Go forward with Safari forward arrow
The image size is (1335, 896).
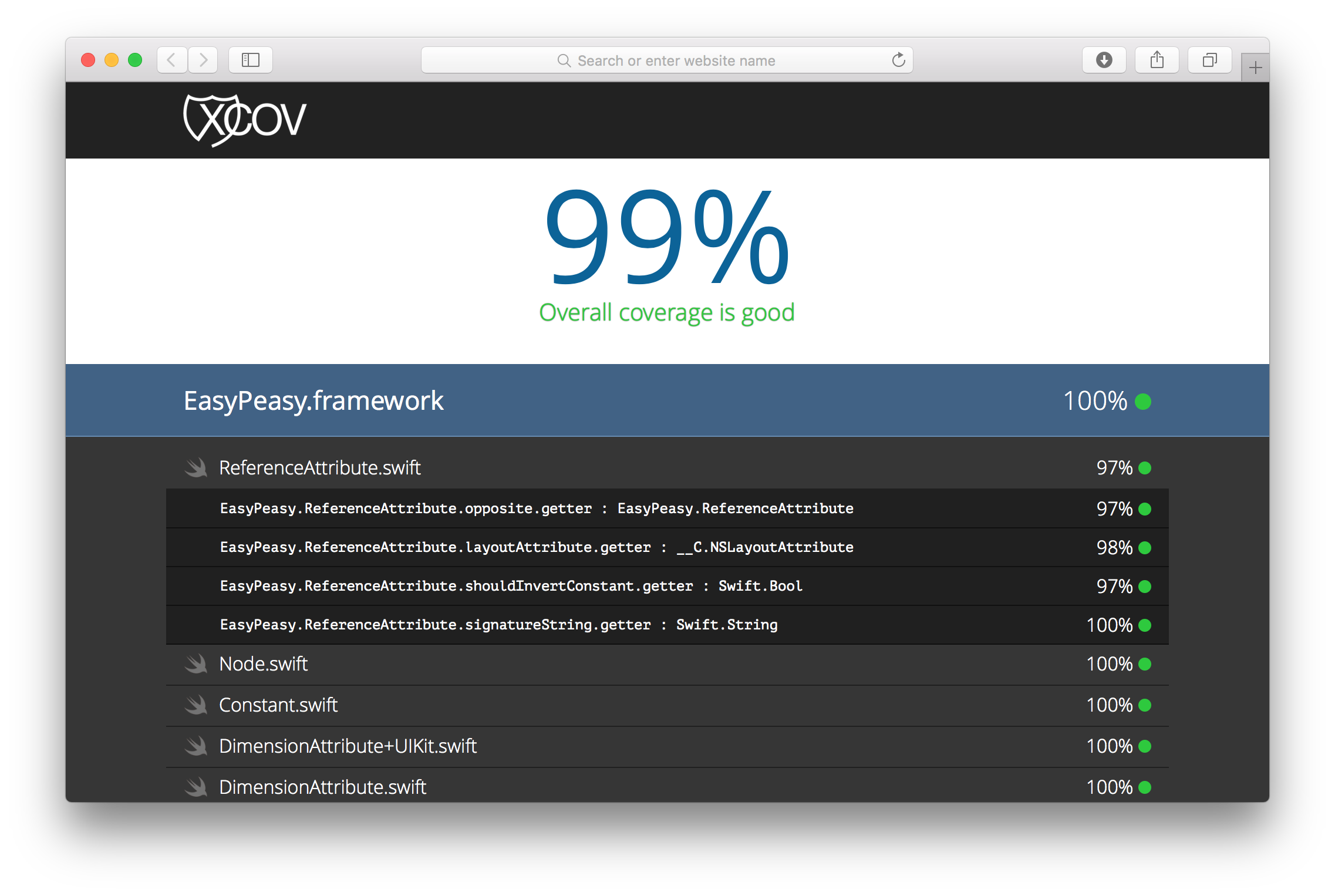pos(203,60)
